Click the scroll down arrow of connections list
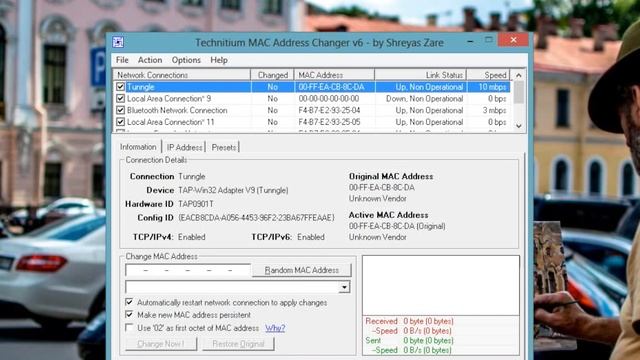 (x=519, y=126)
